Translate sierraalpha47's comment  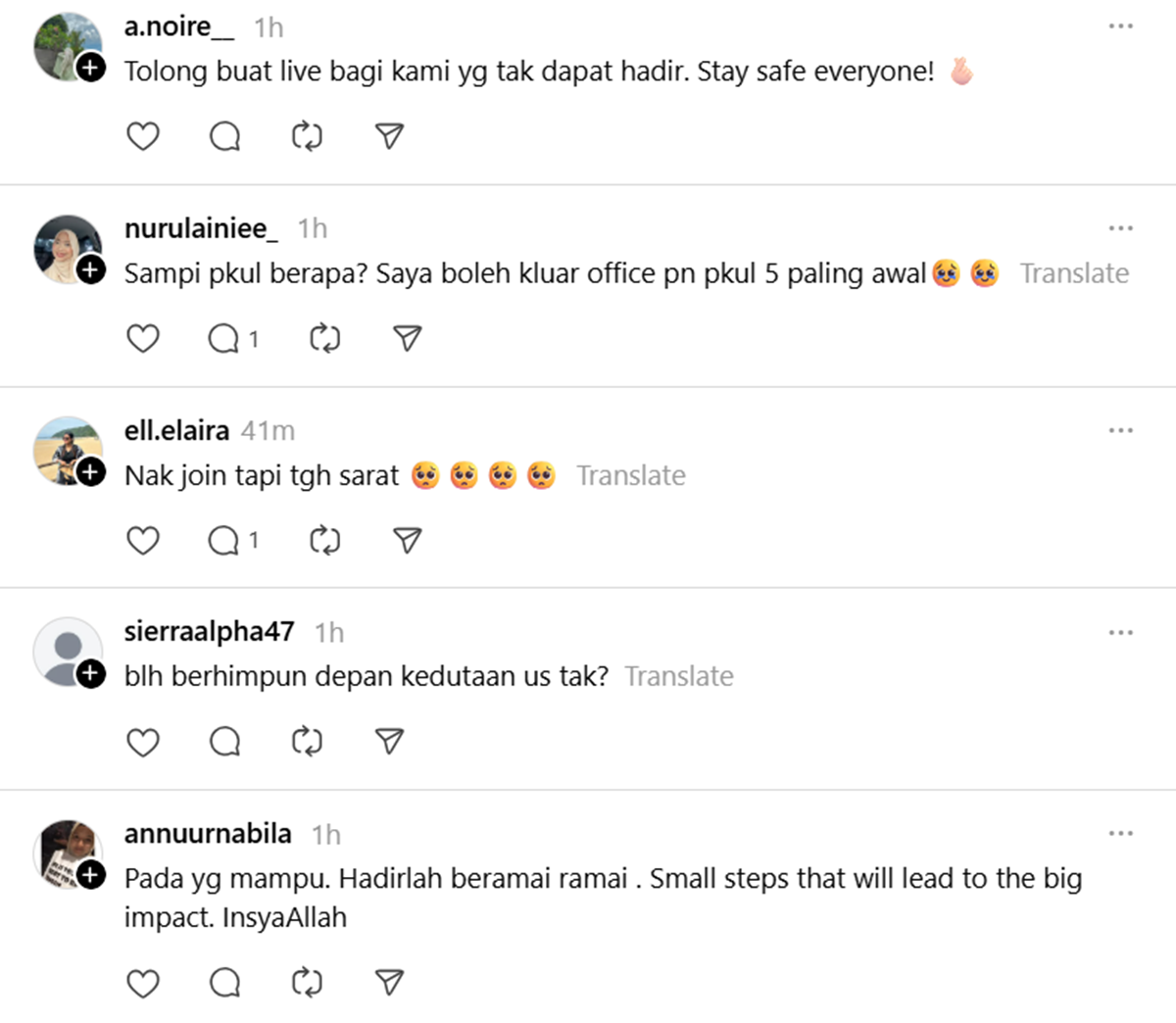point(679,677)
